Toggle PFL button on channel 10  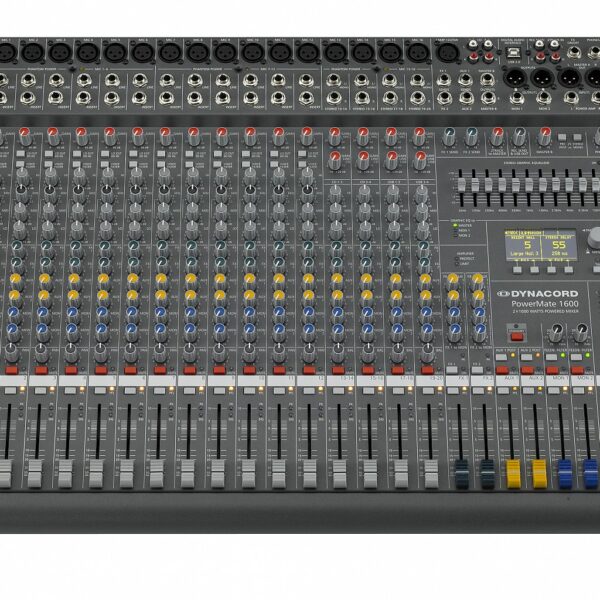click(x=249, y=390)
